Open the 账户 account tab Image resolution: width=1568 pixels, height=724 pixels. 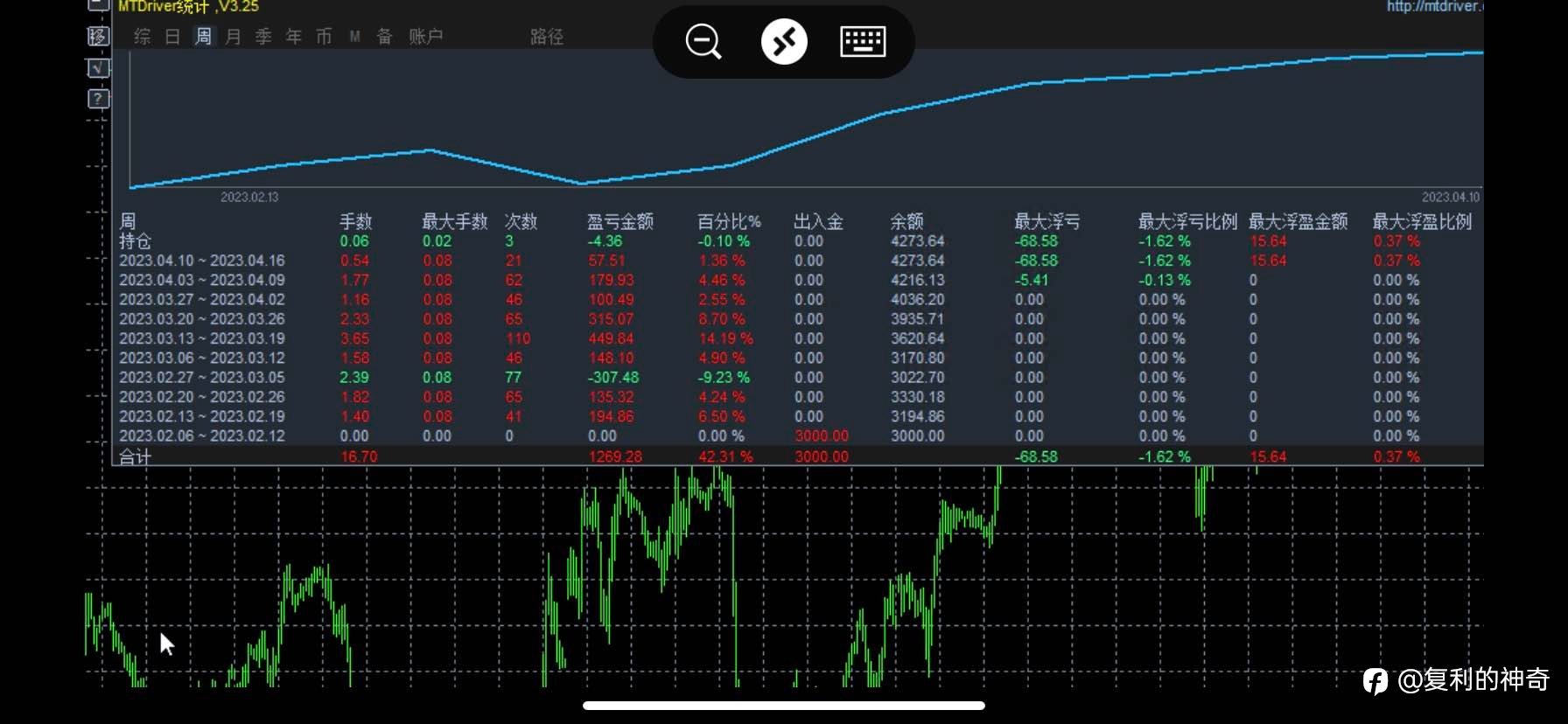click(x=426, y=36)
